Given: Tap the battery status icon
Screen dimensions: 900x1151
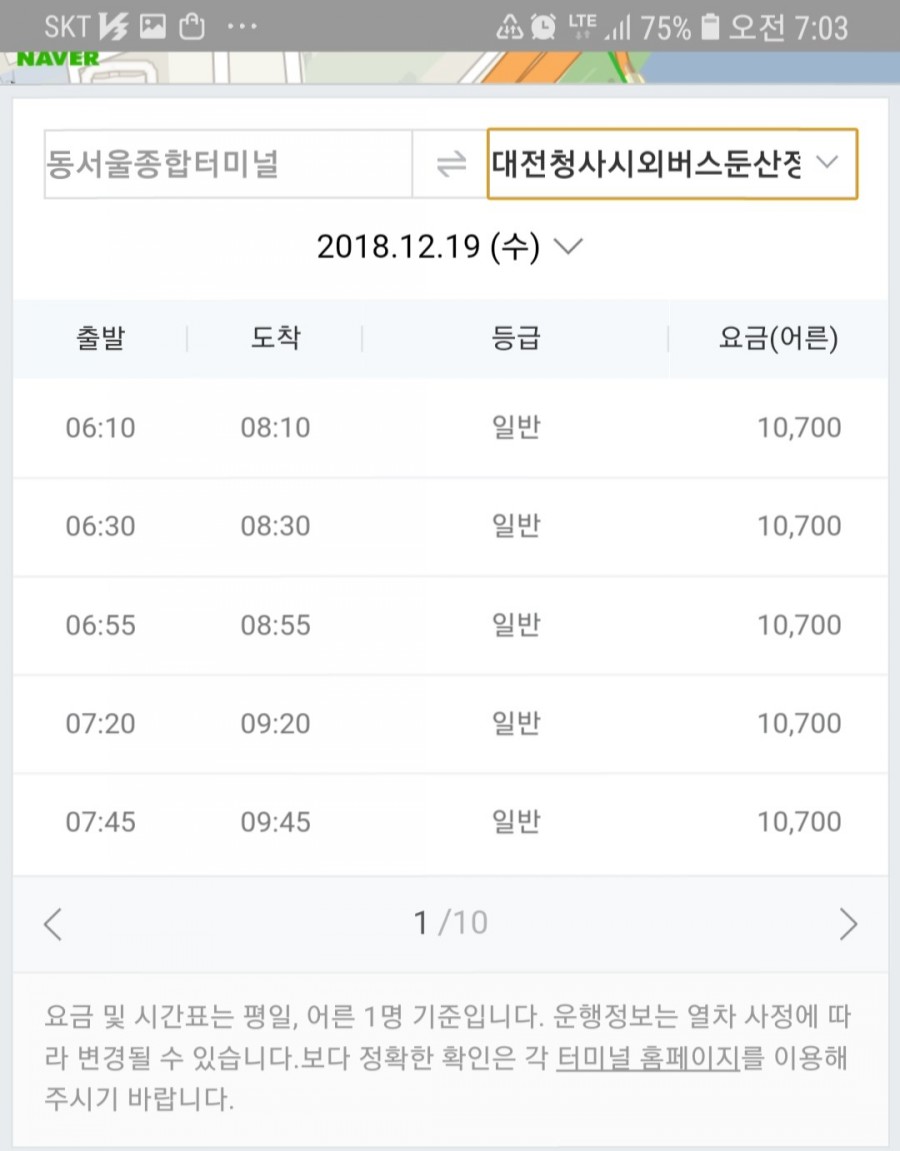Looking at the screenshot, I should coord(710,27).
